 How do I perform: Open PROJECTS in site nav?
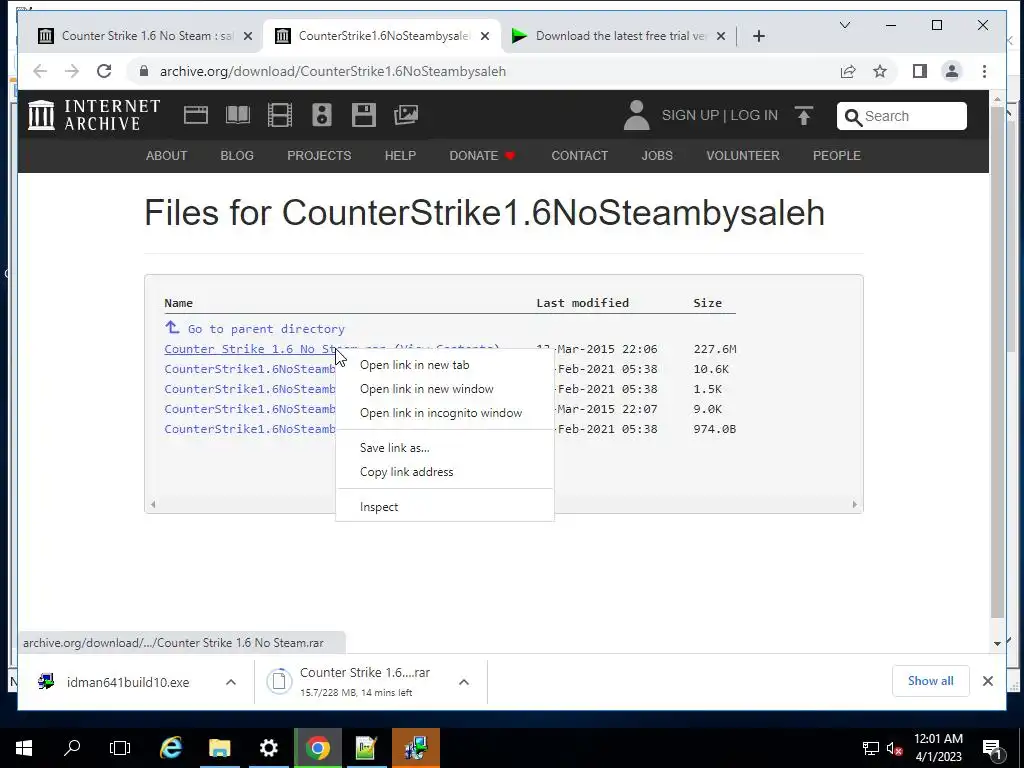point(319,155)
